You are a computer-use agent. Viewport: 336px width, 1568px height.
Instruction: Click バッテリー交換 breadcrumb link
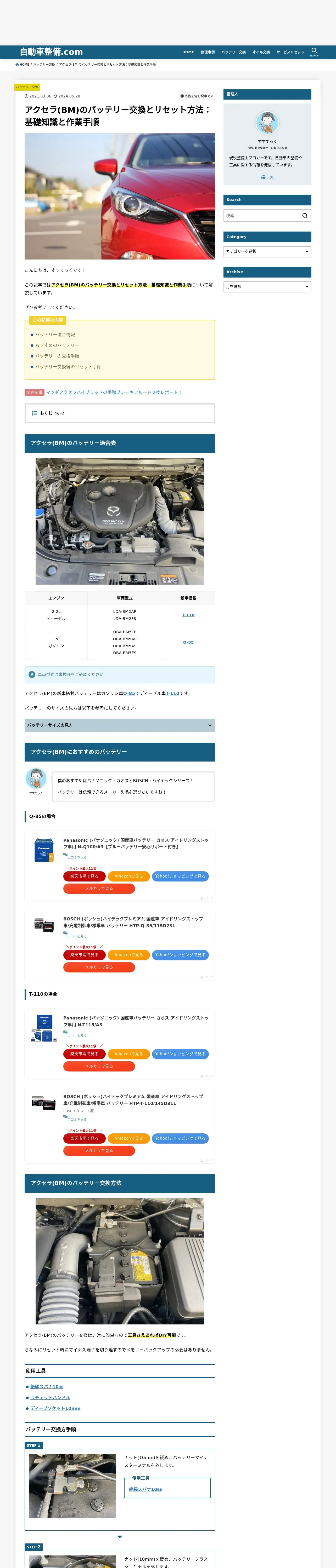44,65
